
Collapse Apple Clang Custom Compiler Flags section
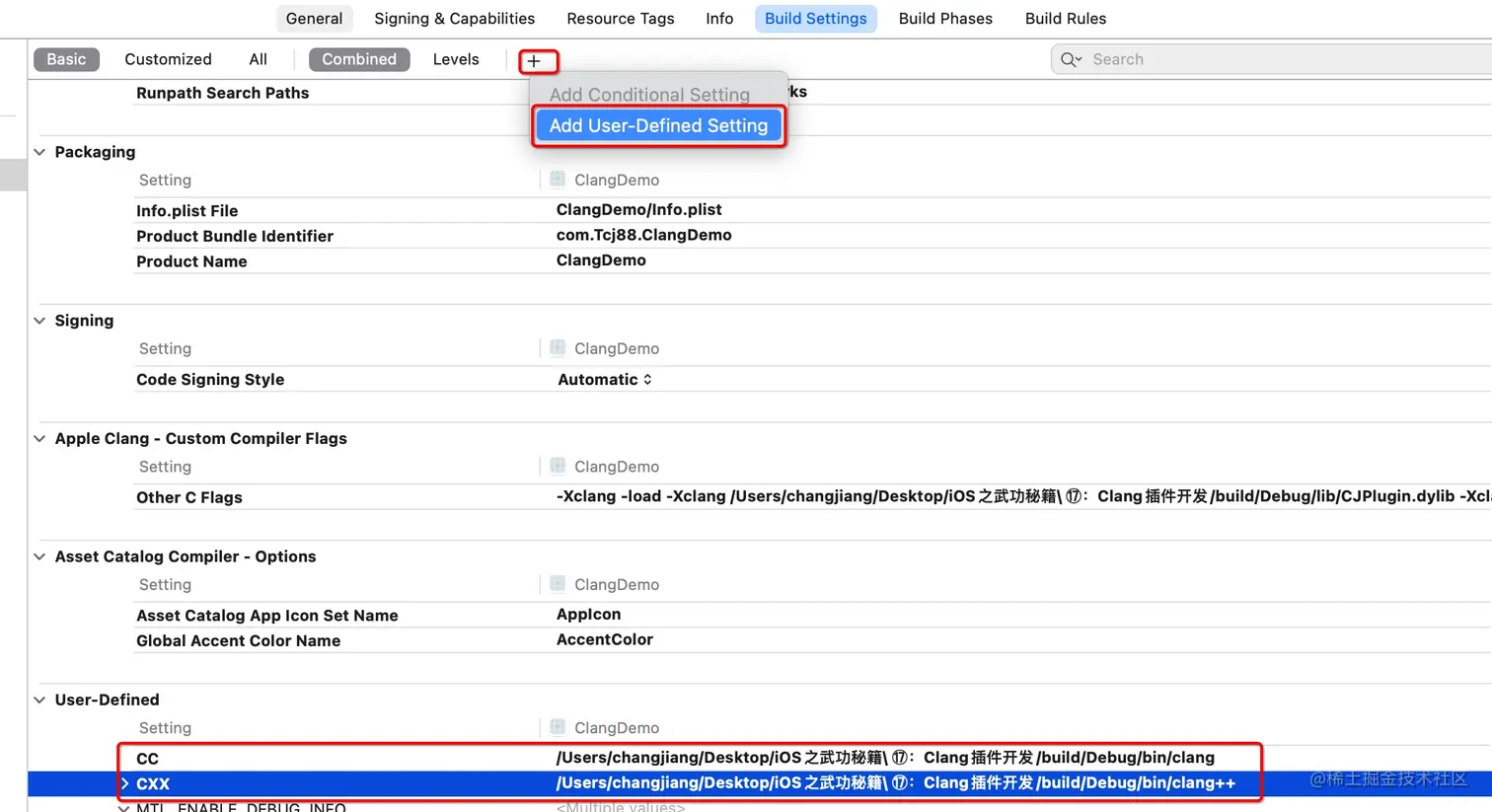coord(39,439)
